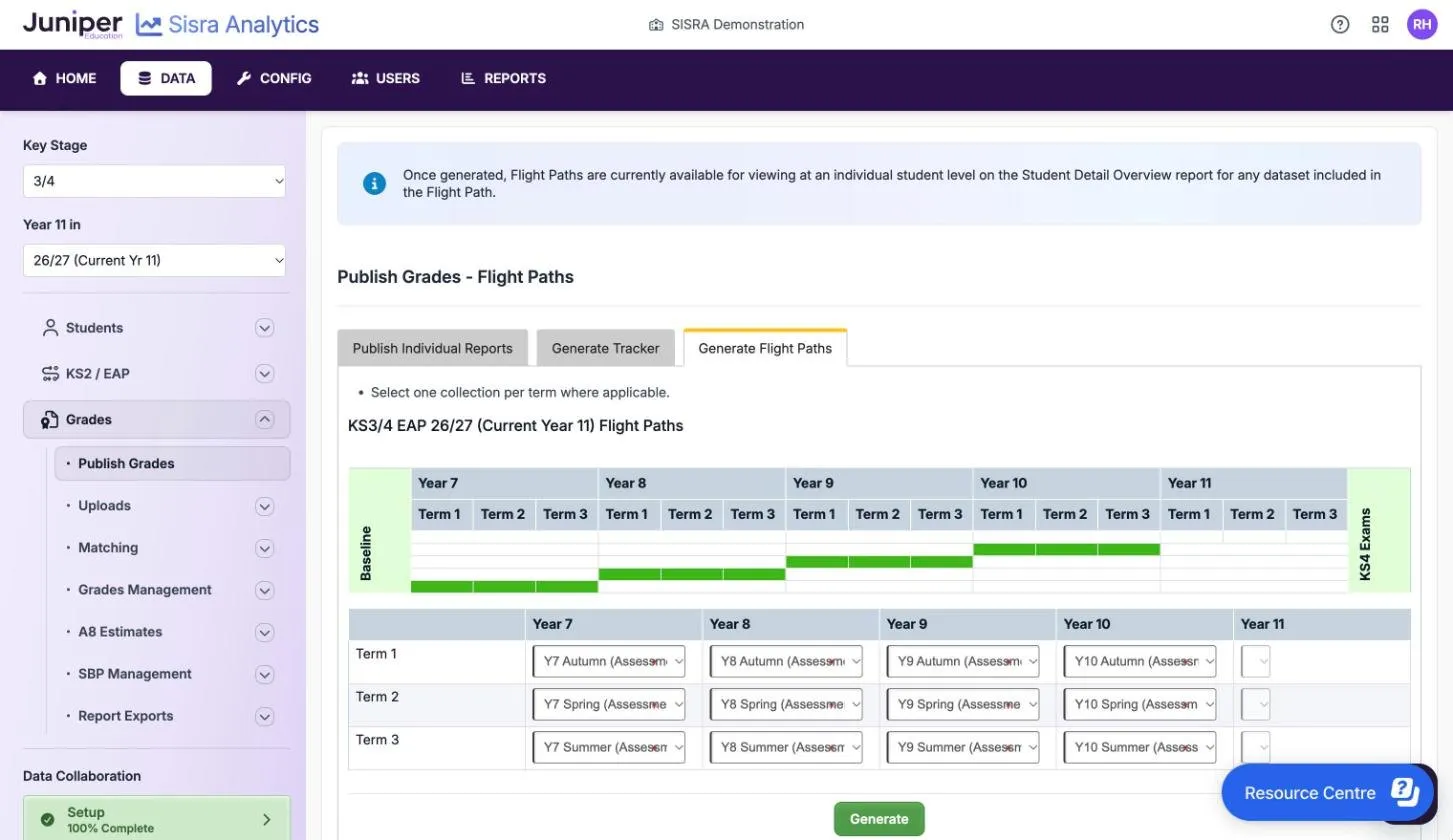Click the Grades document icon

pos(50,420)
